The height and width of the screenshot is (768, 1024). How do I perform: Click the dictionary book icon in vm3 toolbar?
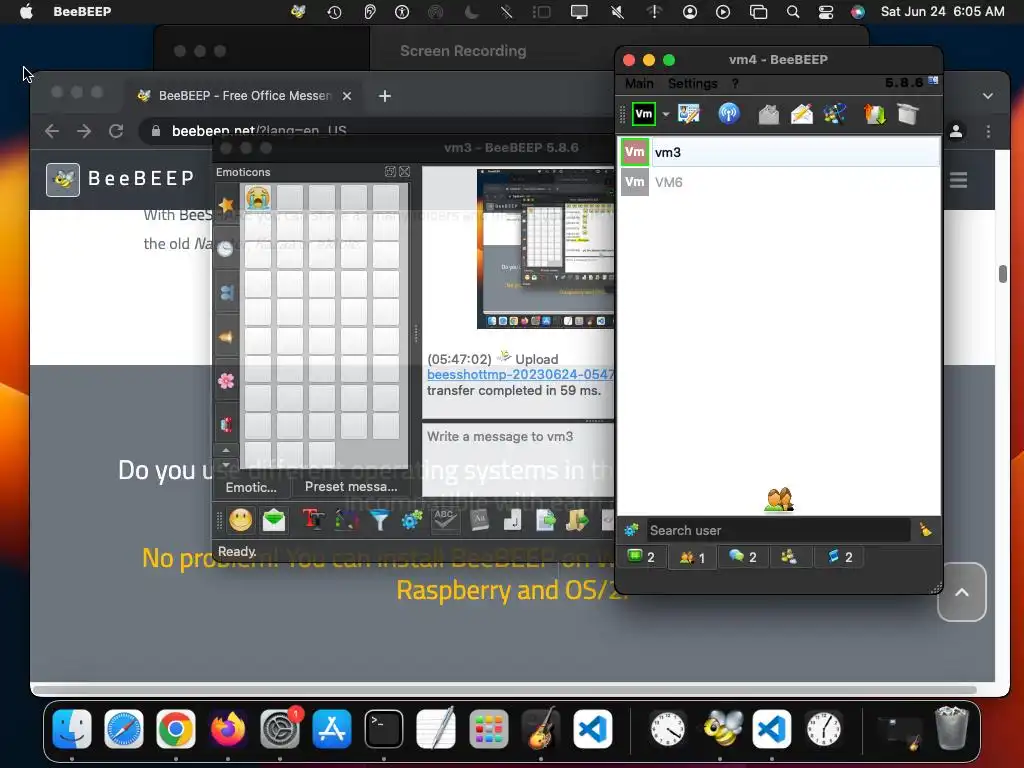tap(479, 520)
